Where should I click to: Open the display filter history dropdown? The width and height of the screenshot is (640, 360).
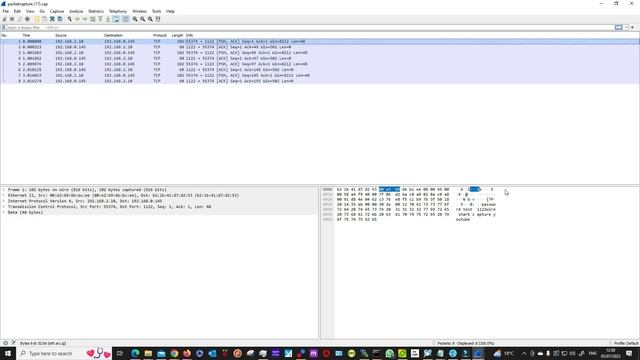(x=626, y=28)
